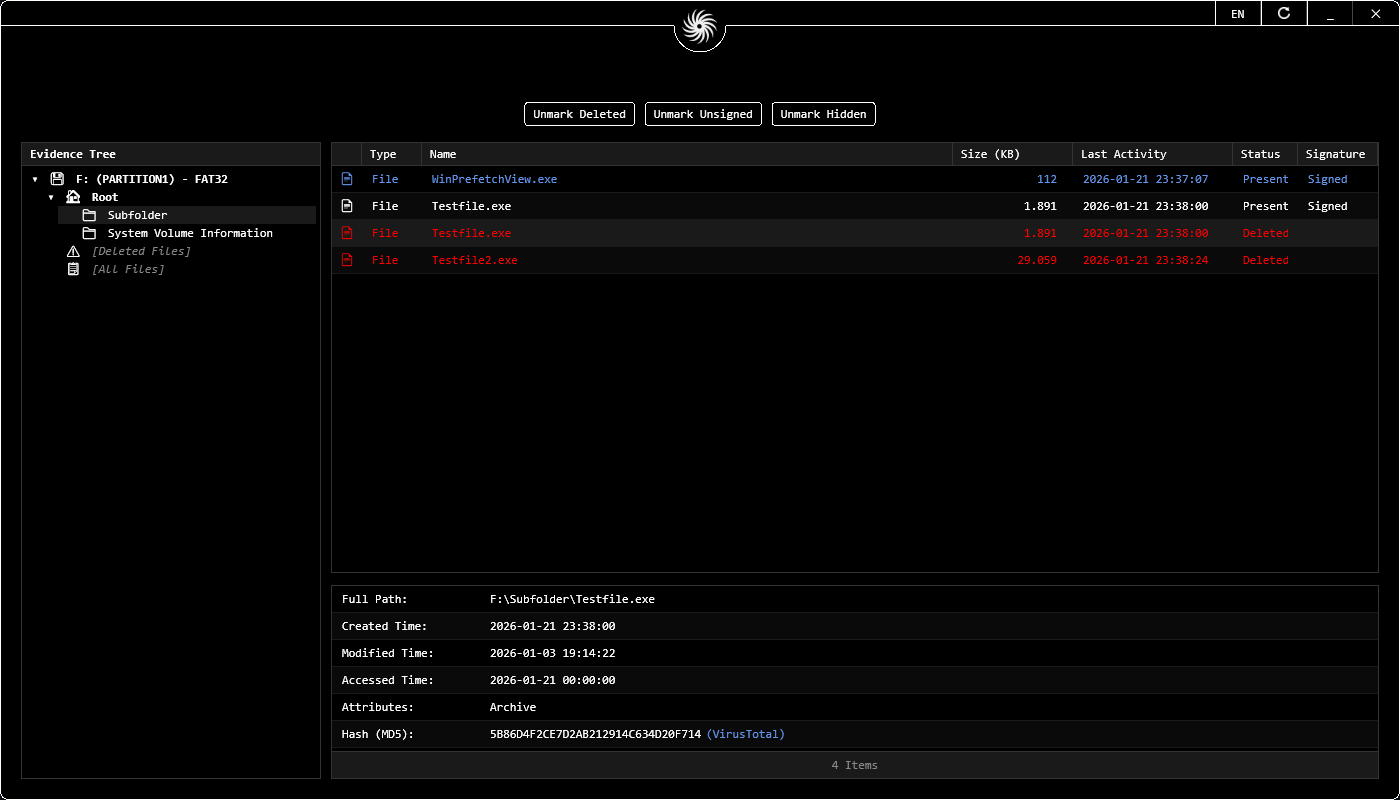The image size is (1400, 800).
Task: Select the house icon next to Root
Action: click(73, 196)
